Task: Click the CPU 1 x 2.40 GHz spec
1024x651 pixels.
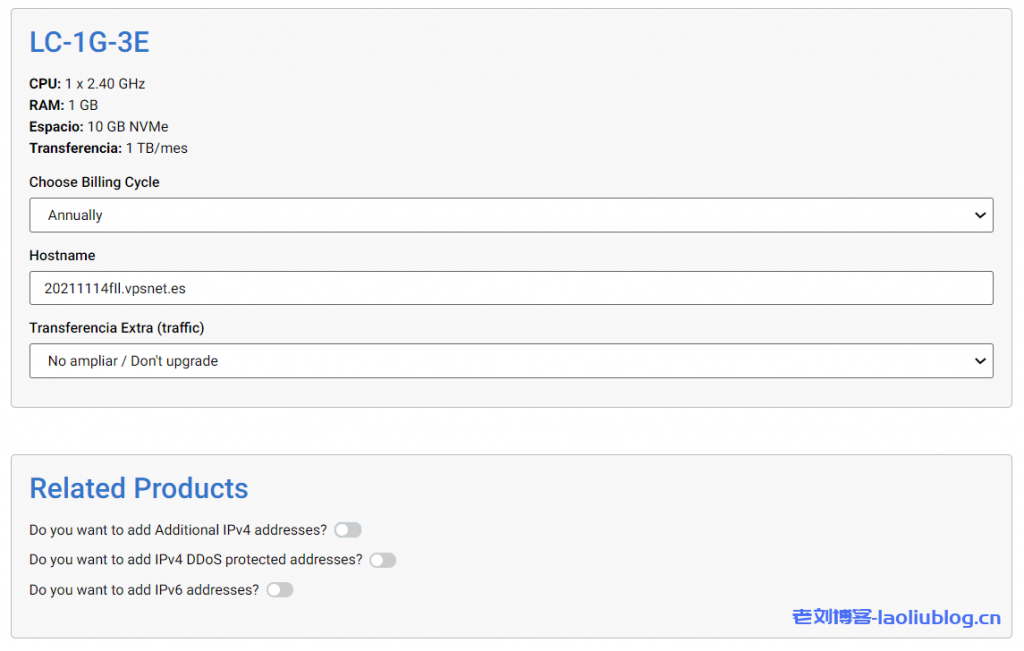Action: pos(87,84)
